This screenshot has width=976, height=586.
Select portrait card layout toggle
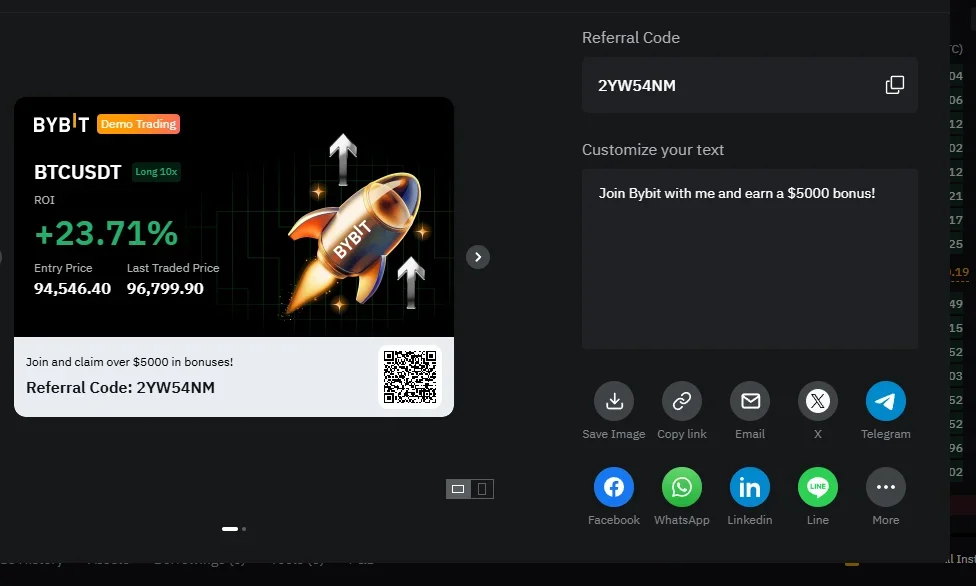tap(482, 489)
